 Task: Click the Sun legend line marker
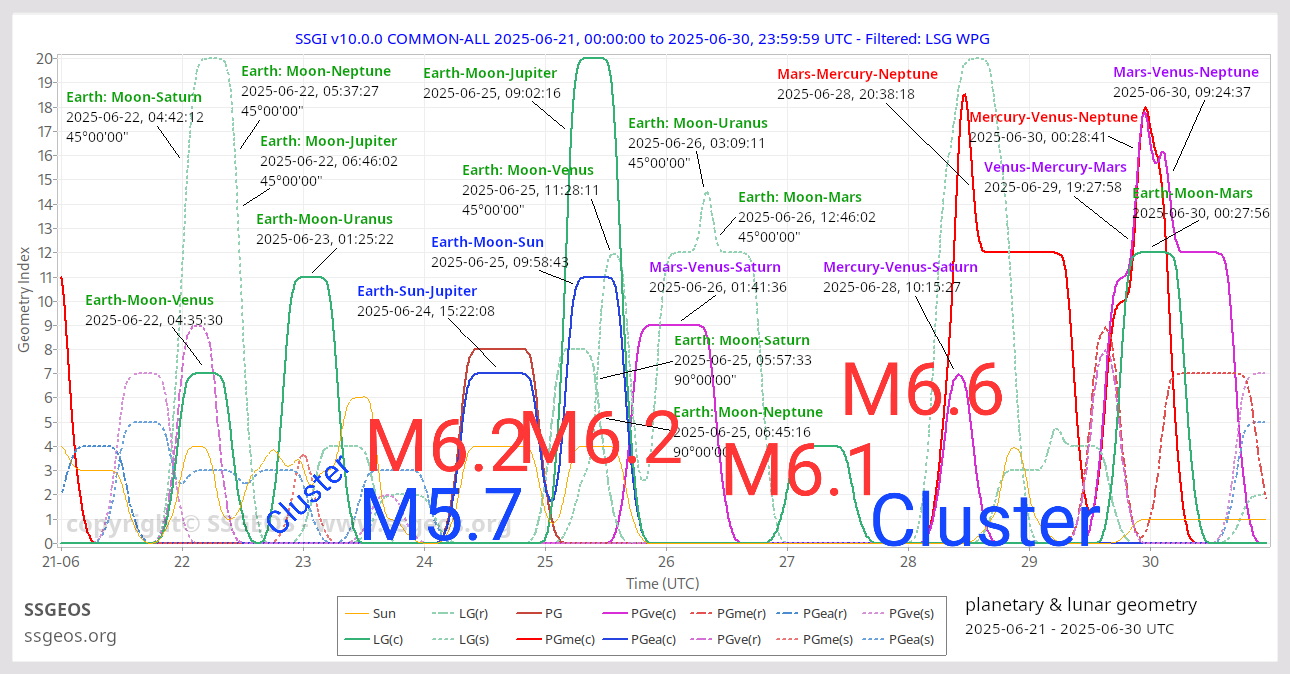pyautogui.click(x=355, y=614)
